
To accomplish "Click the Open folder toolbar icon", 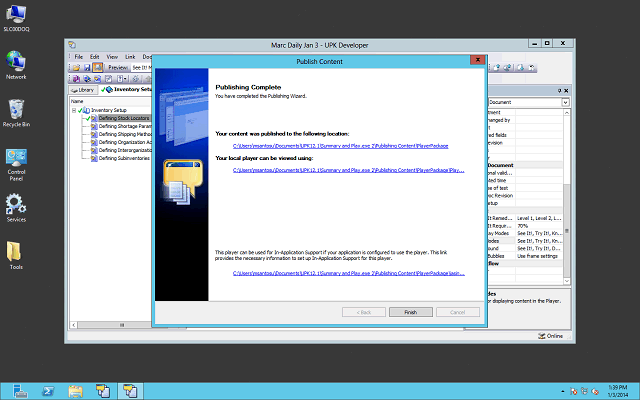I will pyautogui.click(x=76, y=68).
